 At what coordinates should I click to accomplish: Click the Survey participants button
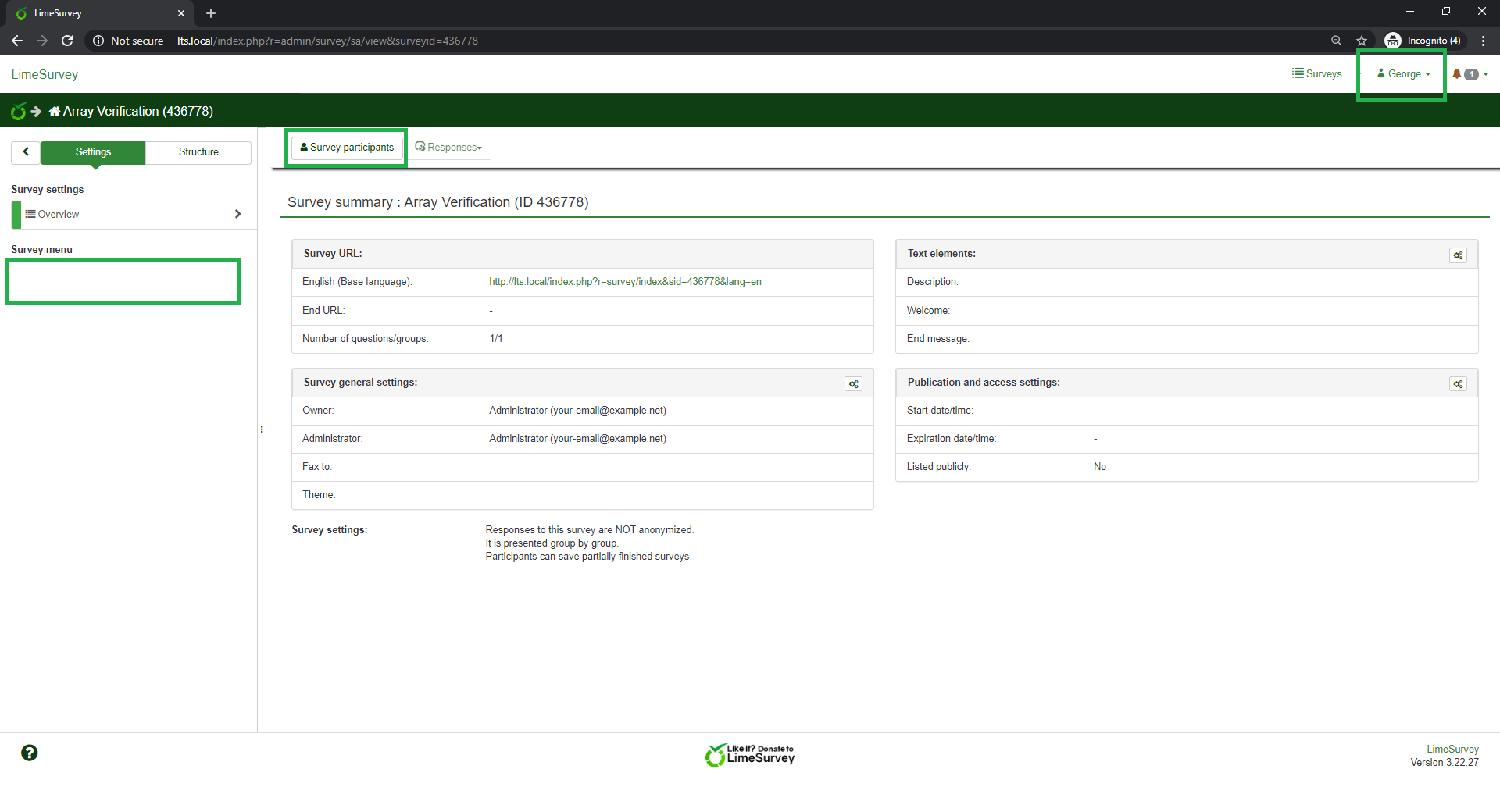coord(347,148)
